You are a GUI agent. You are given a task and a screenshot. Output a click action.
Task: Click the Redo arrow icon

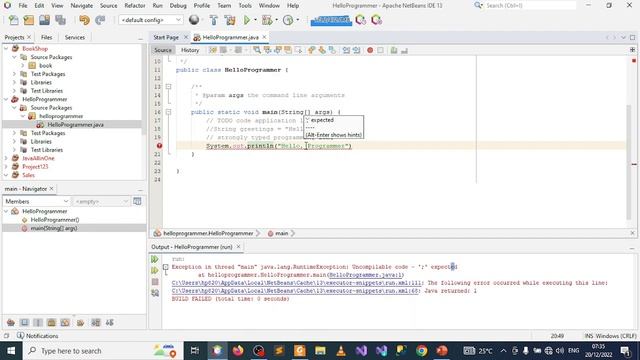pos(100,20)
